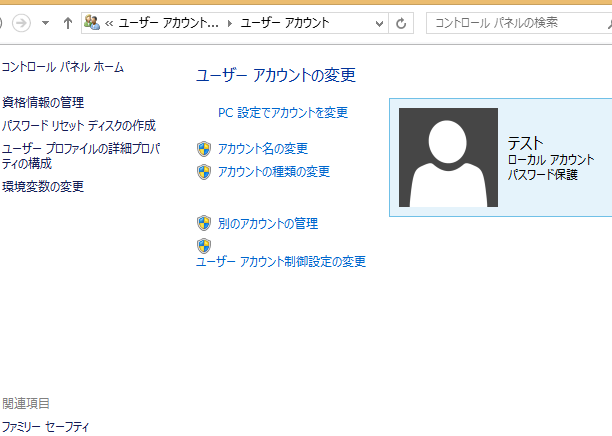
Task: Click PC 設定でアカウントを変更 link
Action: 283,112
